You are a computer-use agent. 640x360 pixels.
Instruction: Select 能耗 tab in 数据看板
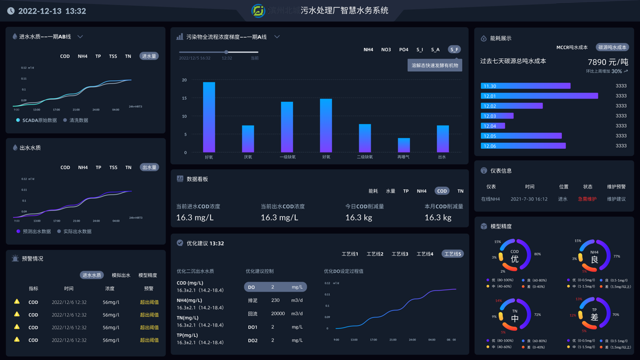(x=373, y=191)
